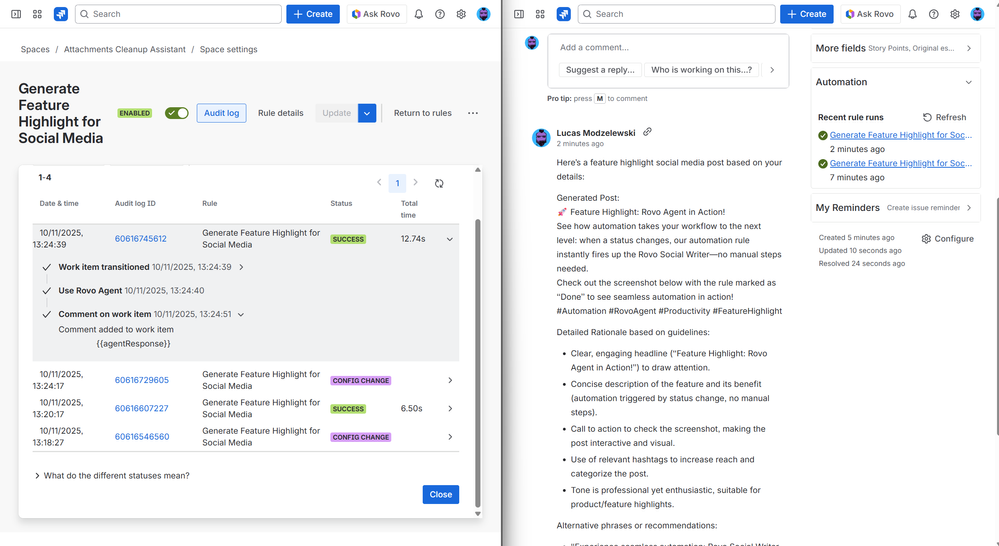
Task: Open Ask Rovo in left window
Action: (x=376, y=14)
